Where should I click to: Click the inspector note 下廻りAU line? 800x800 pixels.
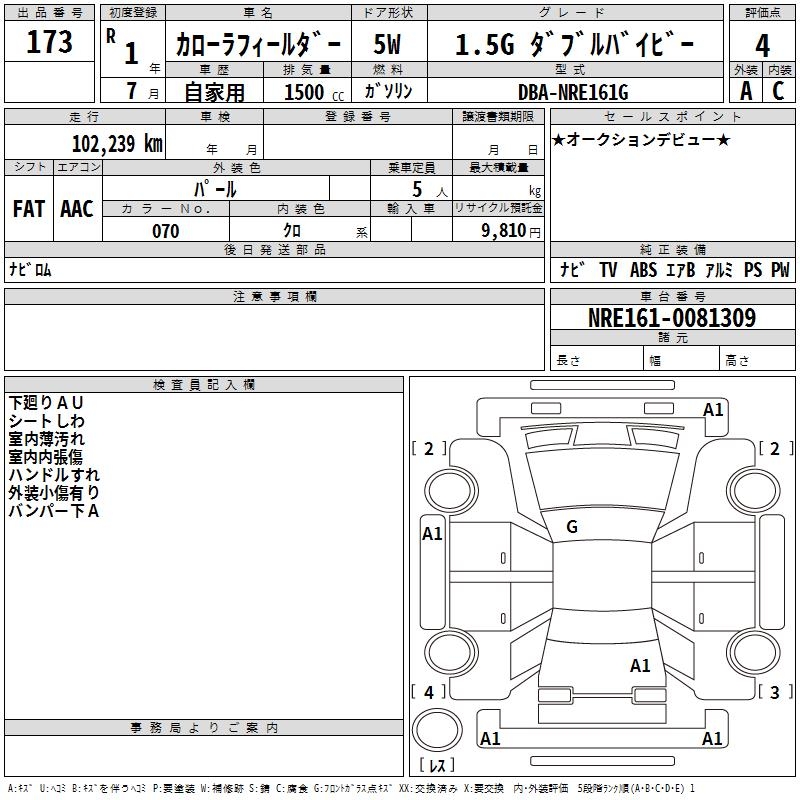(x=45, y=403)
